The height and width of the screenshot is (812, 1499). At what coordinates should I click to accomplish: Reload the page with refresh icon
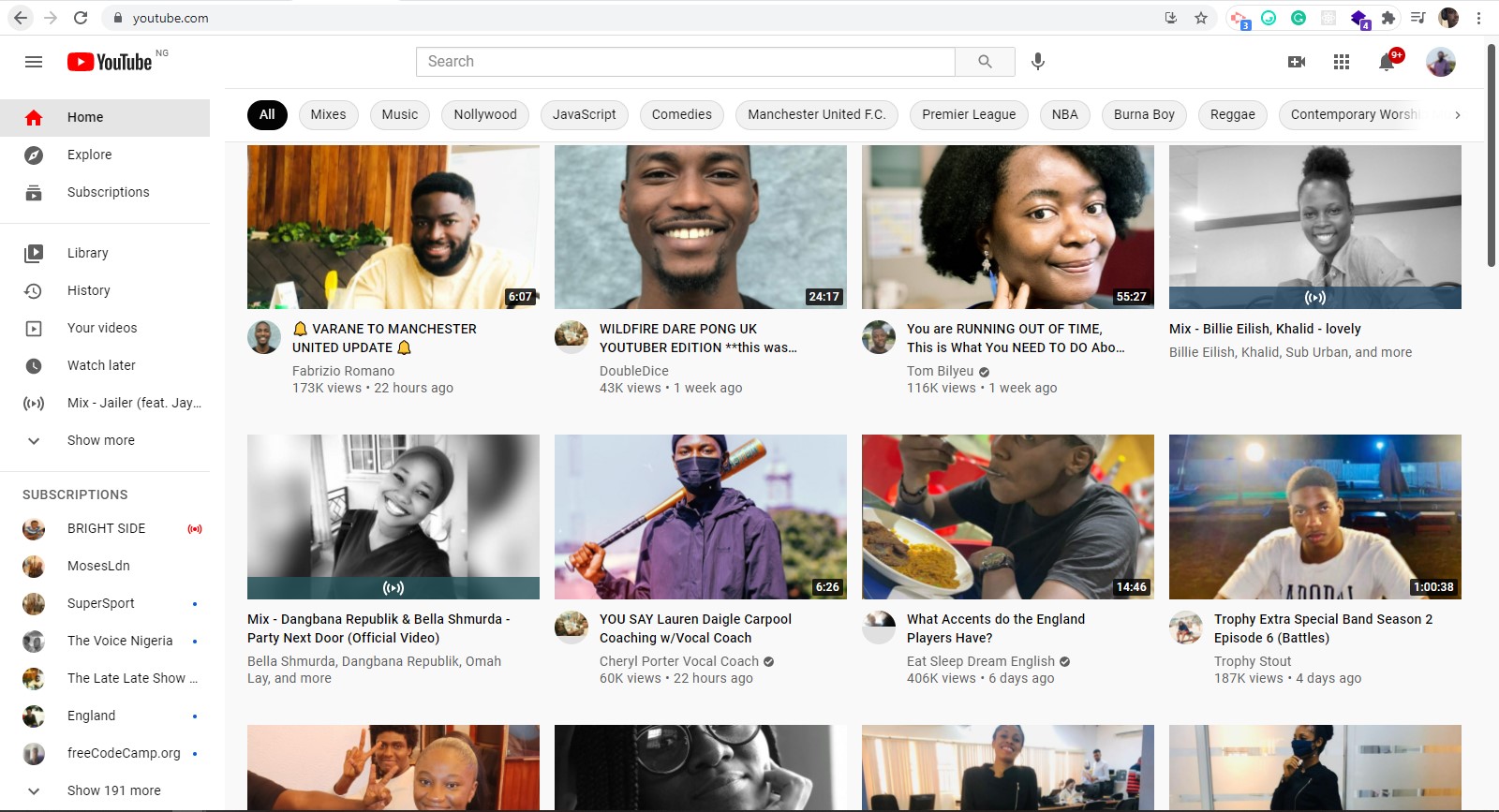pos(81,18)
